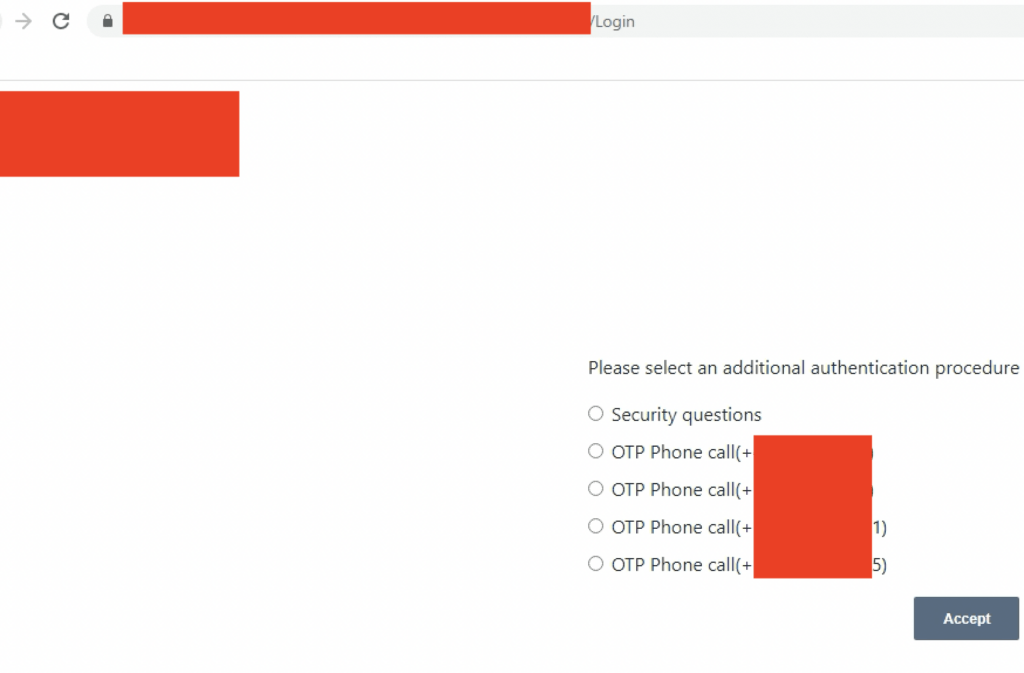1024x673 pixels.
Task: Click the "Please select an additional authentication procedure" prompt
Action: [x=803, y=368]
